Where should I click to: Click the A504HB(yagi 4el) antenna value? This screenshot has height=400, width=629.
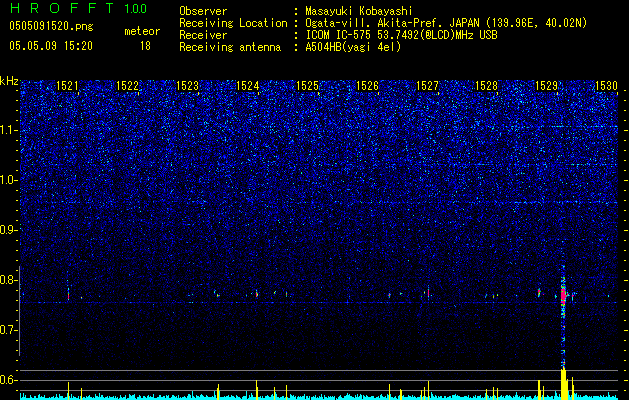point(353,47)
